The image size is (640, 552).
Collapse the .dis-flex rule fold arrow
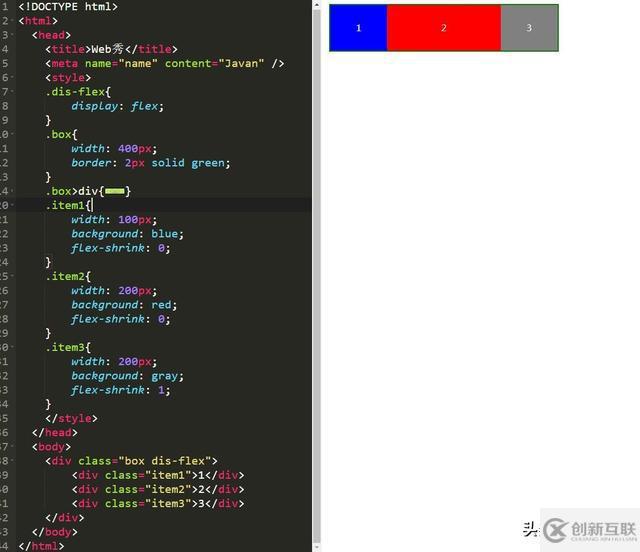point(12,92)
